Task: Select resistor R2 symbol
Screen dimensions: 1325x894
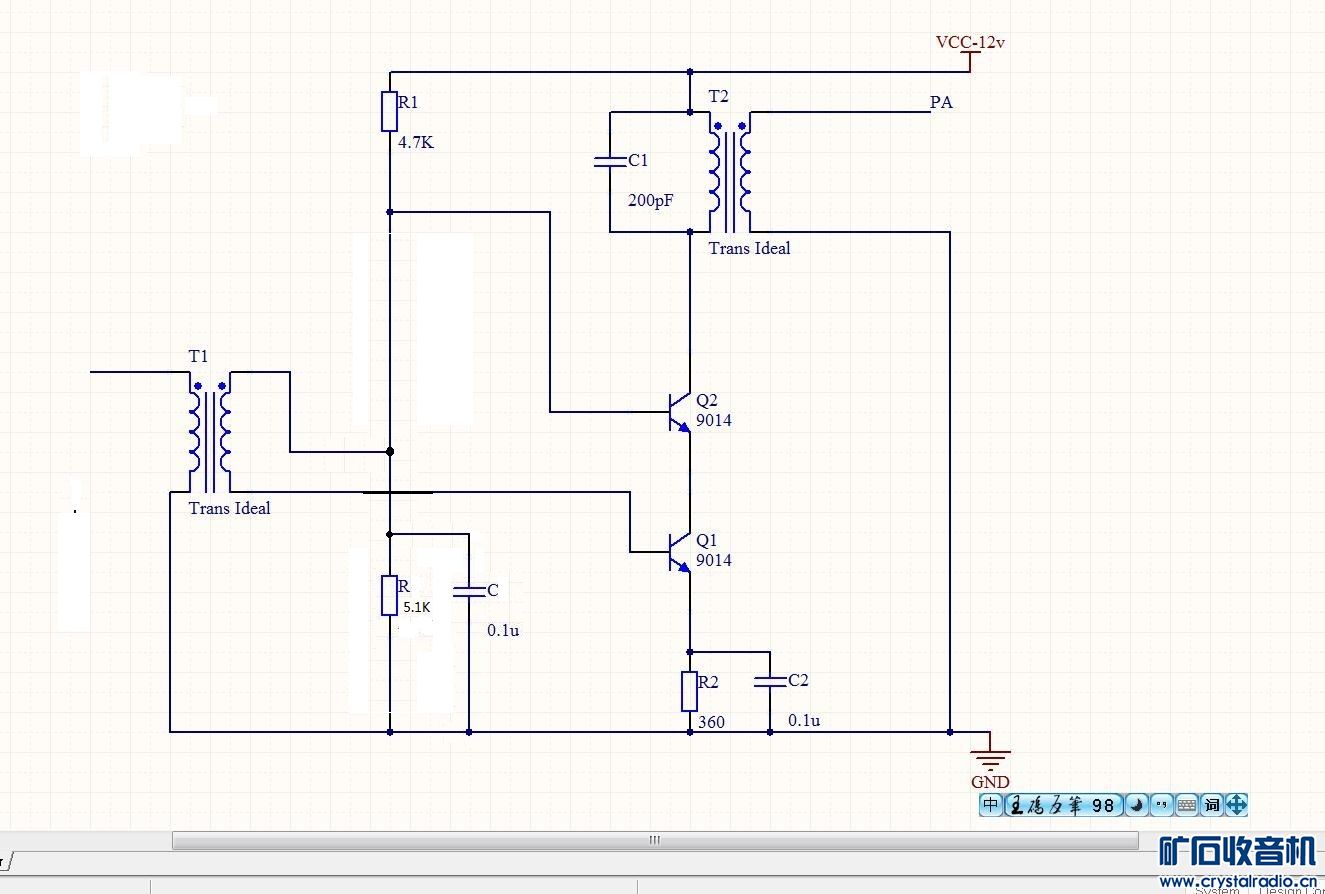Action: [x=689, y=691]
